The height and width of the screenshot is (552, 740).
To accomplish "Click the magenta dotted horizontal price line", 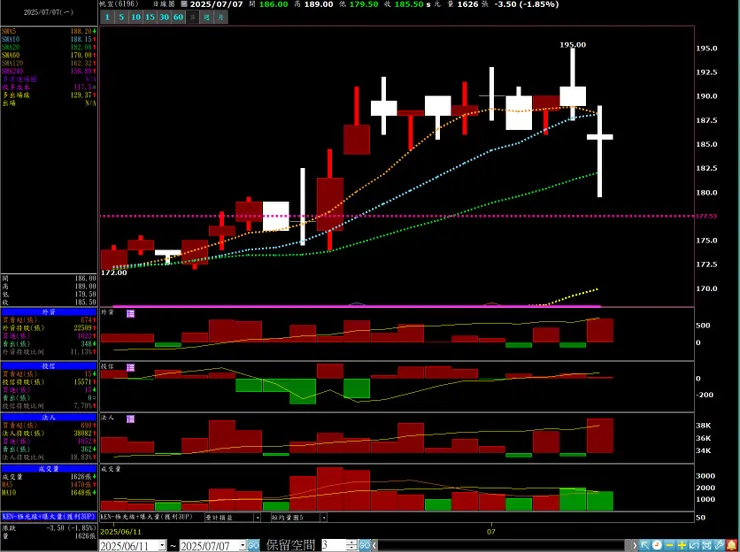I will [396, 216].
